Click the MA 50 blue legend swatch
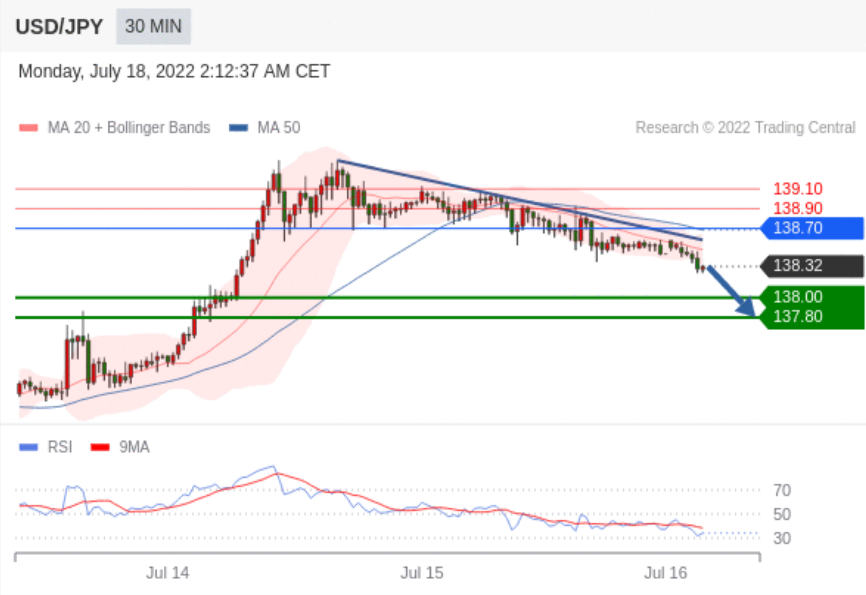Screen dimensions: 866x595 coord(239,128)
